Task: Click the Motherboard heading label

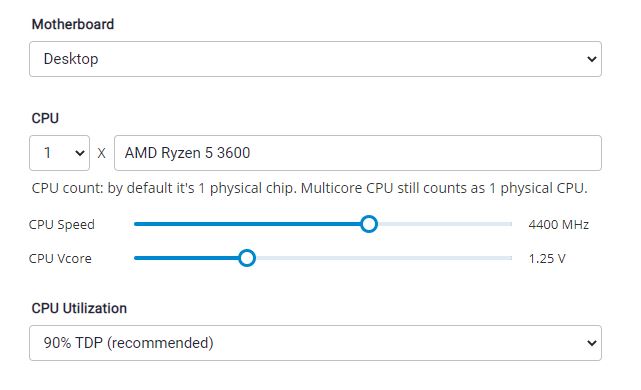Action: coord(73,24)
